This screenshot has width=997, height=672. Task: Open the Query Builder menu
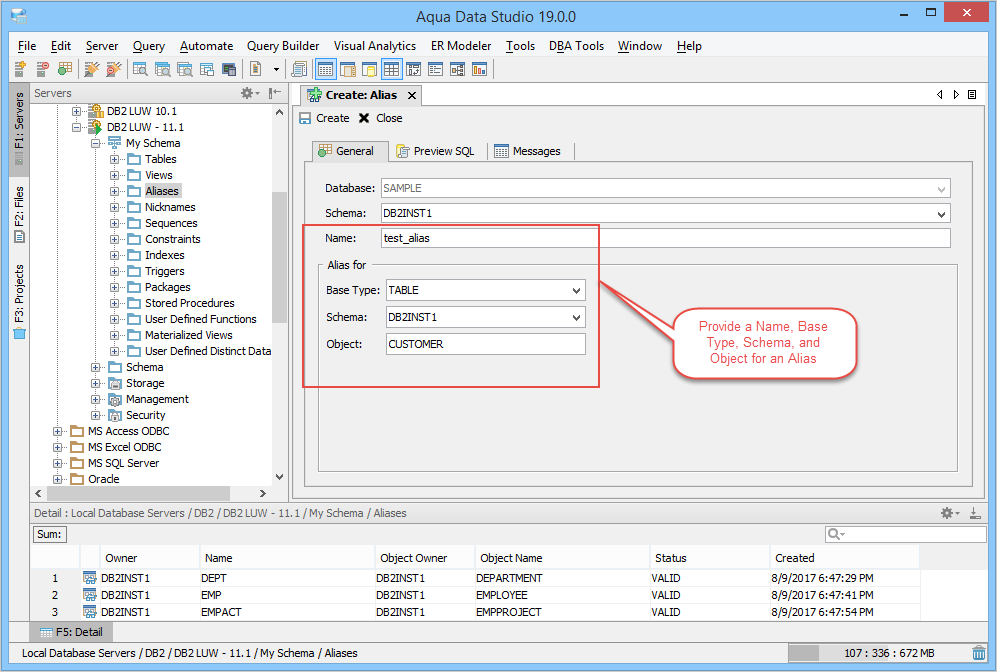click(x=283, y=46)
